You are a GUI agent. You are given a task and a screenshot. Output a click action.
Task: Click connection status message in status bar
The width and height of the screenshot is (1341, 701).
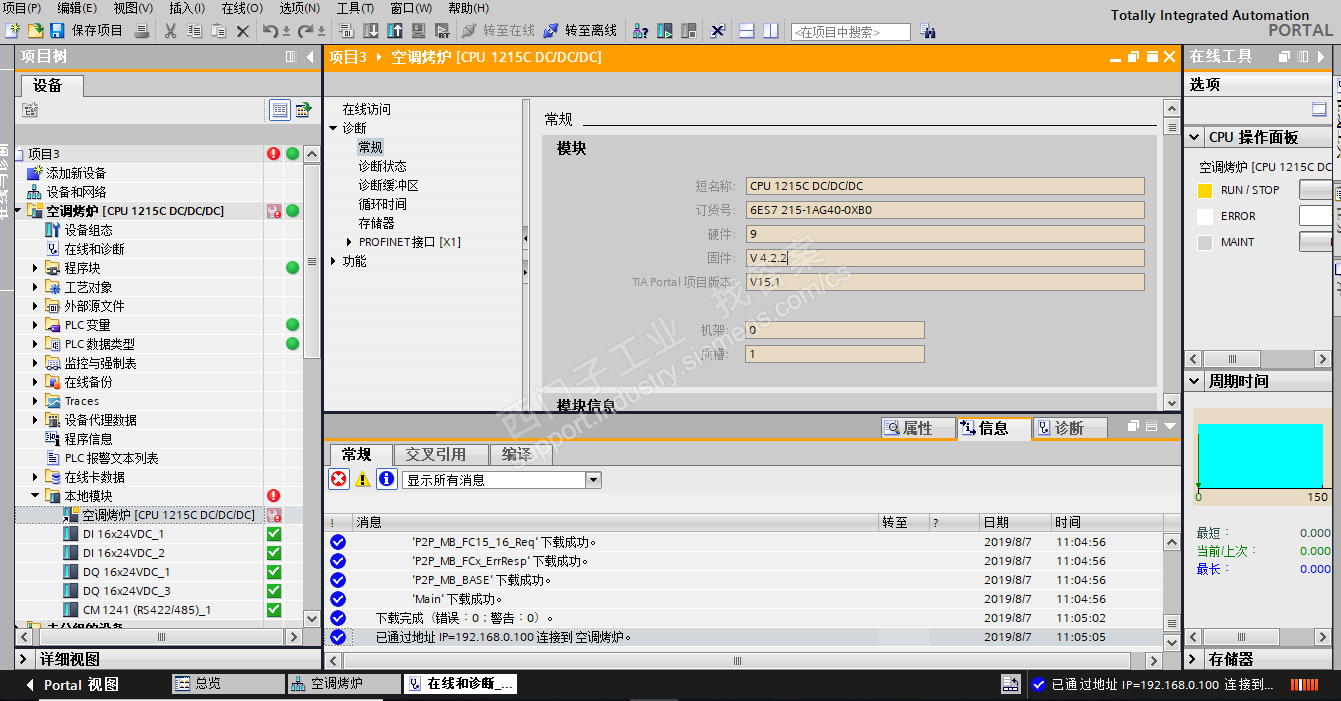[1163, 685]
